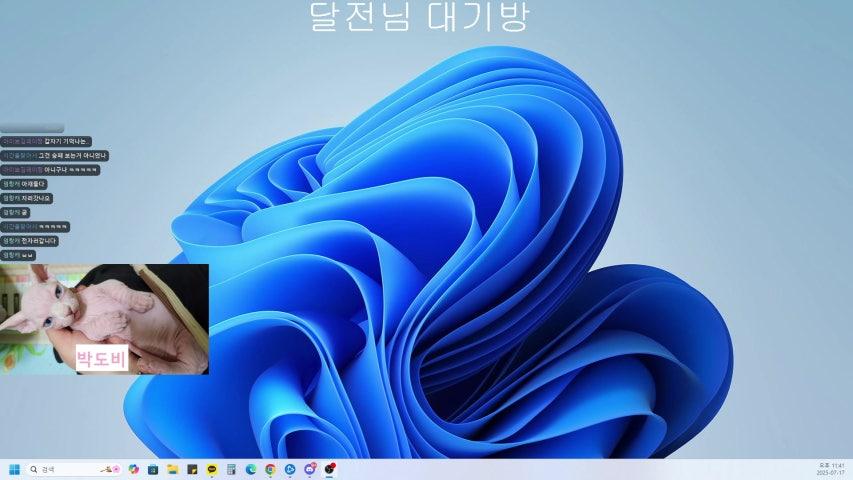Open KakaoTalk from the taskbar
The image size is (853, 480).
(x=212, y=469)
